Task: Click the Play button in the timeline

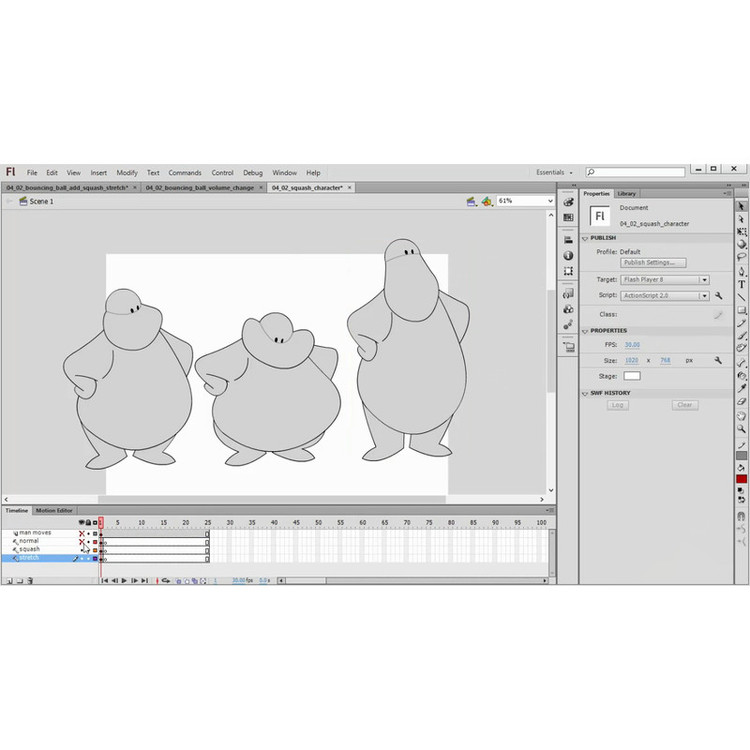Action: pyautogui.click(x=124, y=580)
